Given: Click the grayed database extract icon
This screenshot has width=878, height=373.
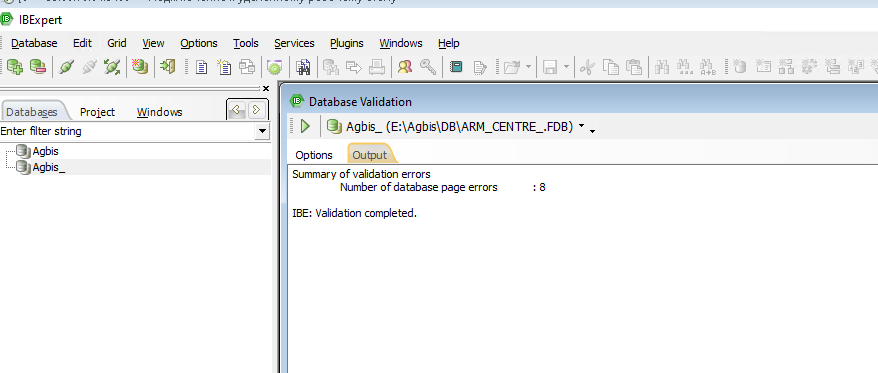Looking at the screenshot, I should [x=331, y=67].
